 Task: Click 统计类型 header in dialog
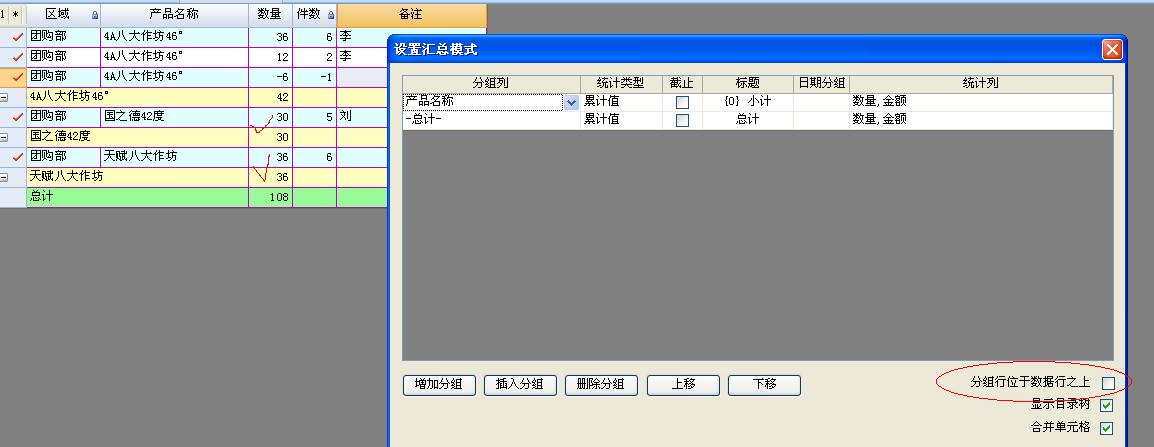(621, 83)
